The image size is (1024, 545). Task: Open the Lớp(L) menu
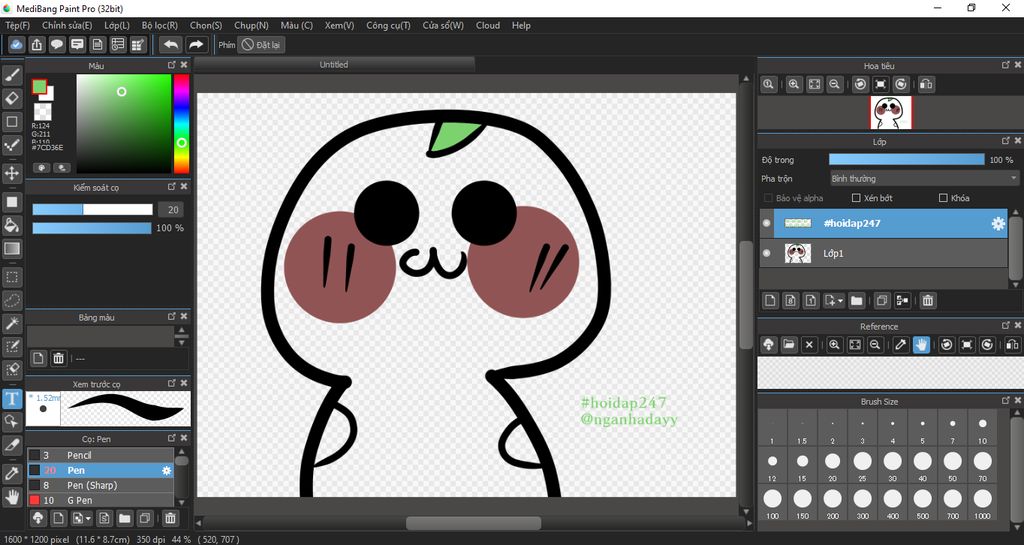(x=117, y=25)
